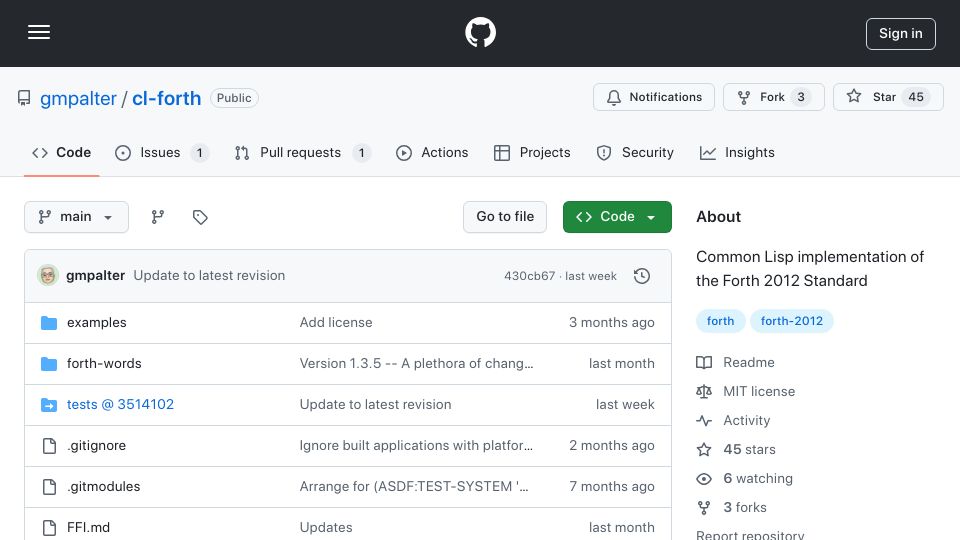The image size is (960, 540).
Task: Open 'Version 1.3.5' commit message
Action: point(416,364)
